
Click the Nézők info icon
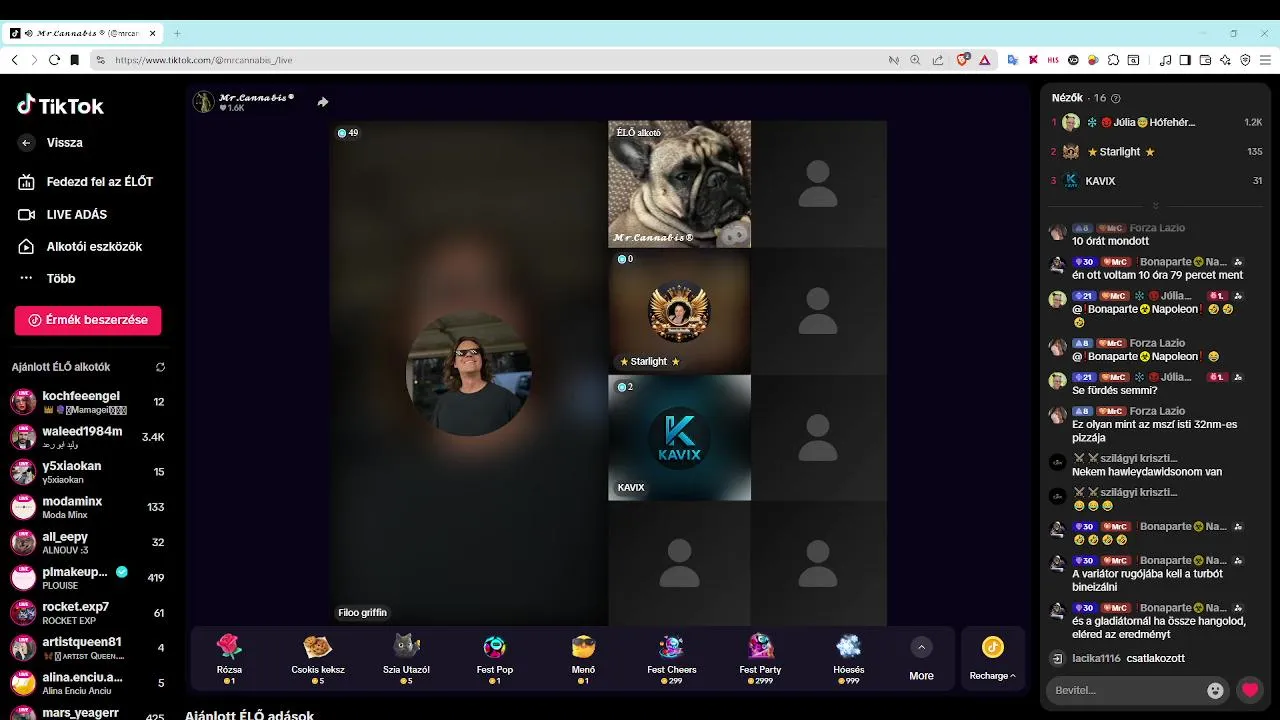pos(1116,98)
